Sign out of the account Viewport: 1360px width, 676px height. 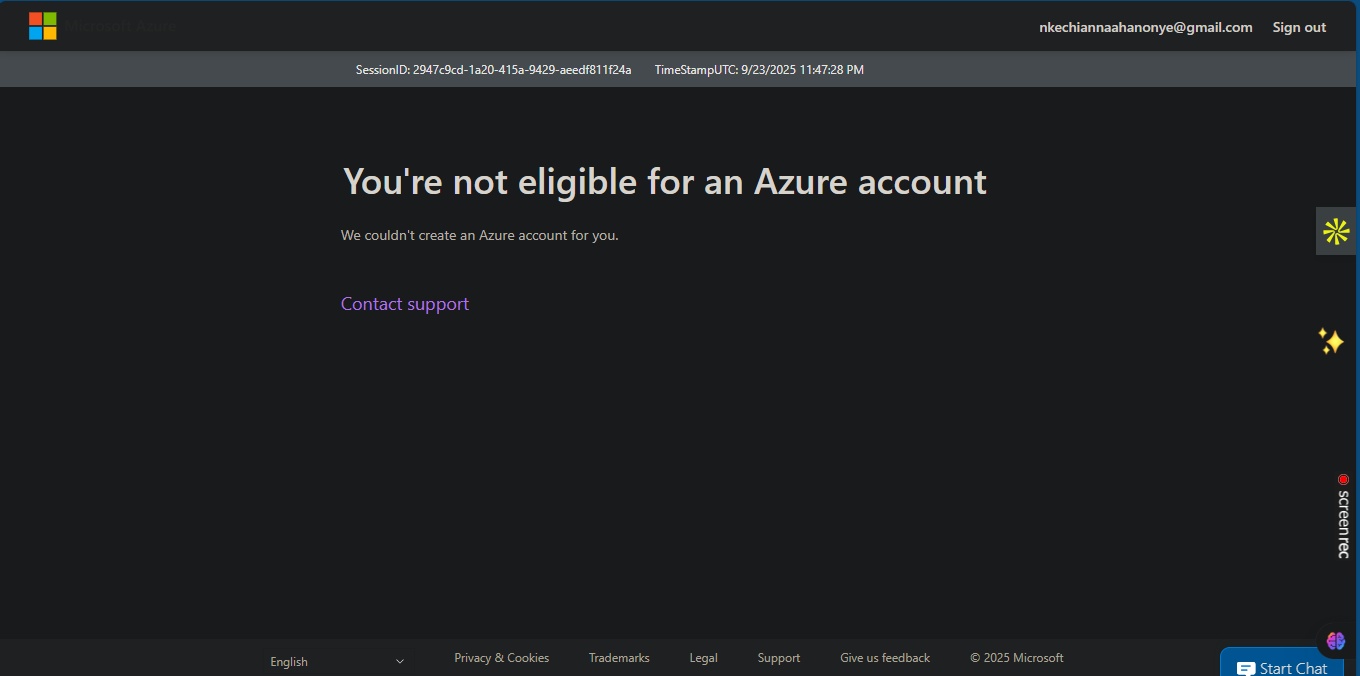click(1298, 27)
